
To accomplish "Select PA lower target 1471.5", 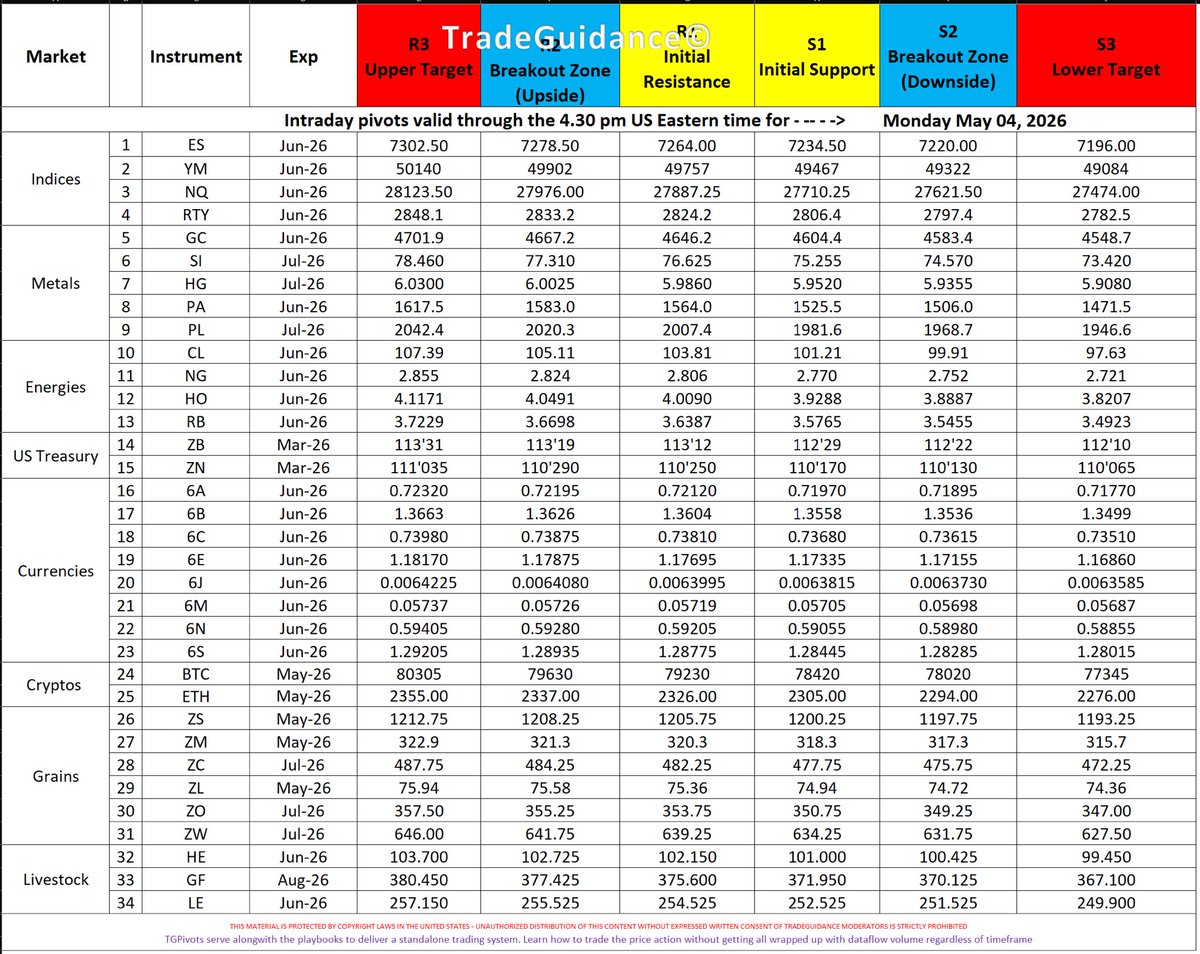I will coord(1107,306).
